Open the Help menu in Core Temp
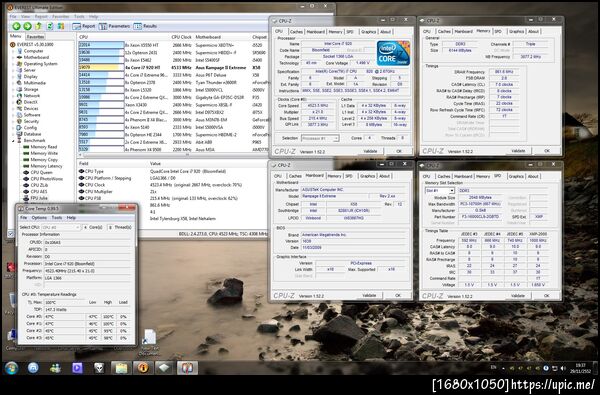600x395 pixels. (71, 218)
